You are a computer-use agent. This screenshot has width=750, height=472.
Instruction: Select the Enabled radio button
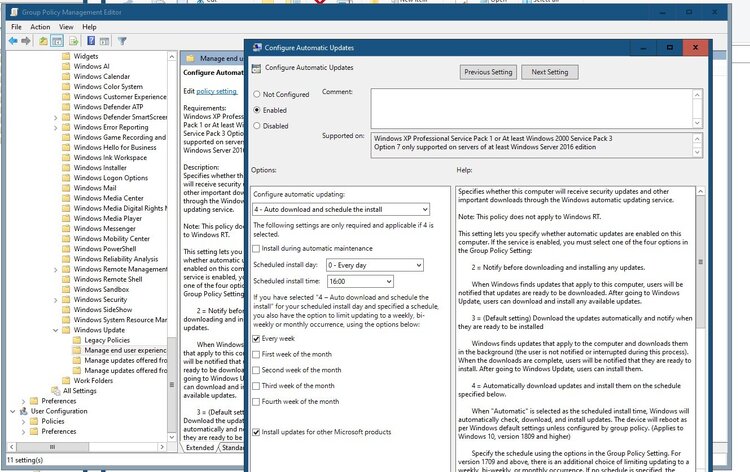[x=257, y=110]
